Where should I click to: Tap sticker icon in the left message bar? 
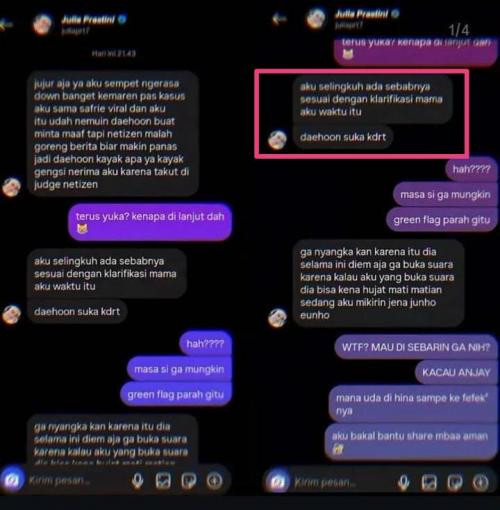point(189,481)
